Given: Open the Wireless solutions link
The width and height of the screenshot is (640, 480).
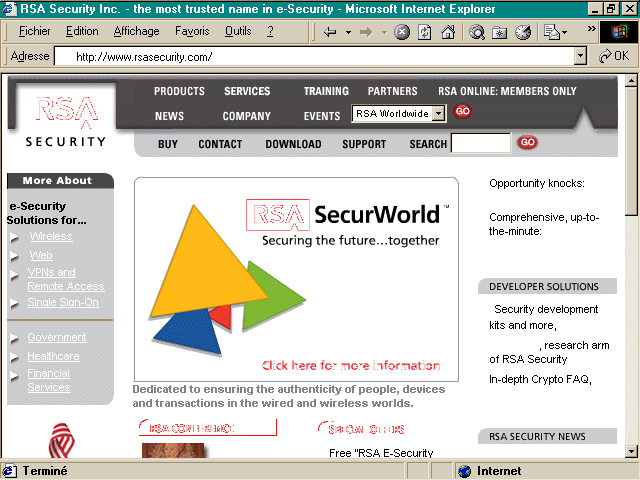Looking at the screenshot, I should coord(51,236).
